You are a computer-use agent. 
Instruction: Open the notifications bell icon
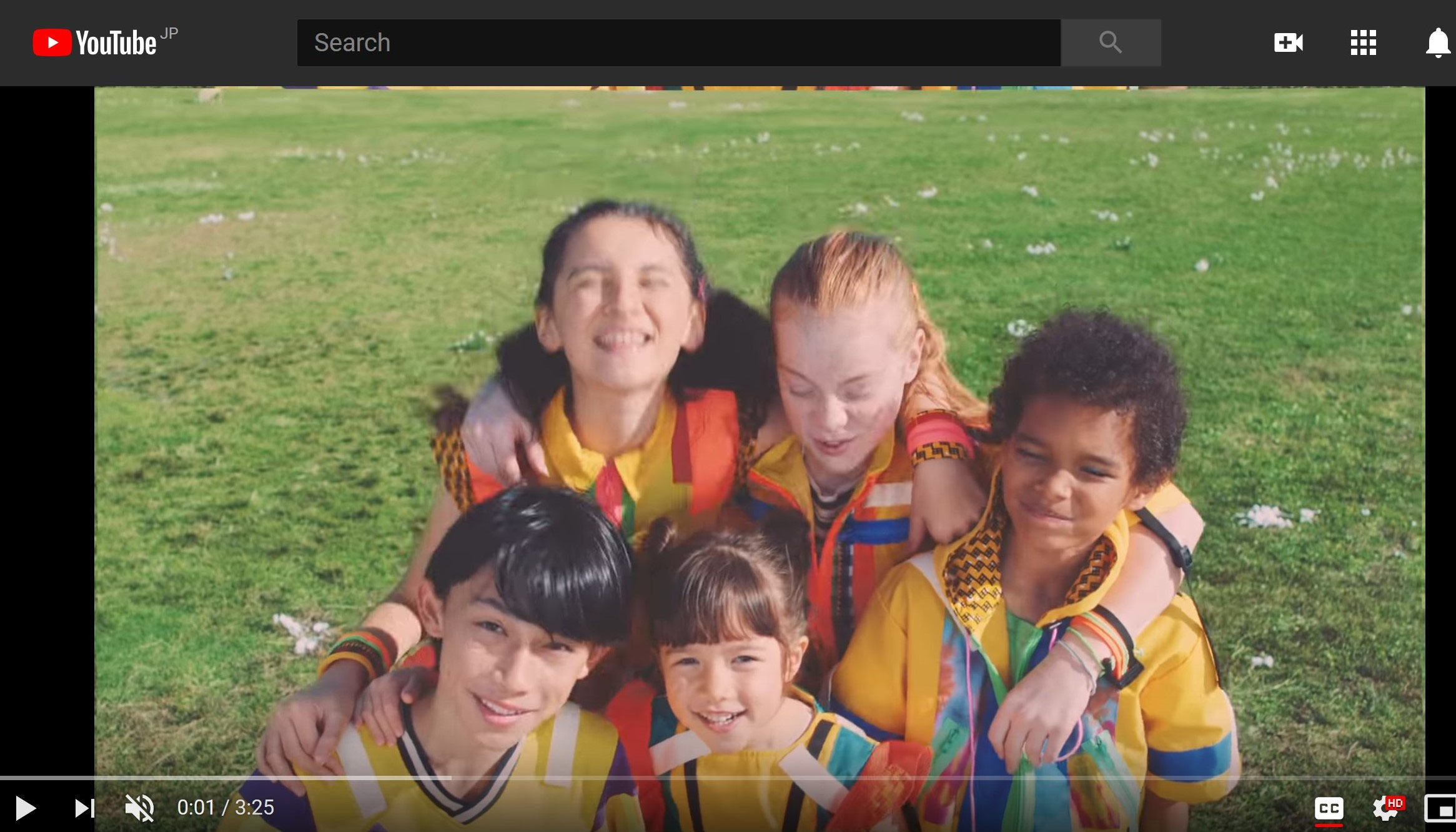pos(1437,42)
